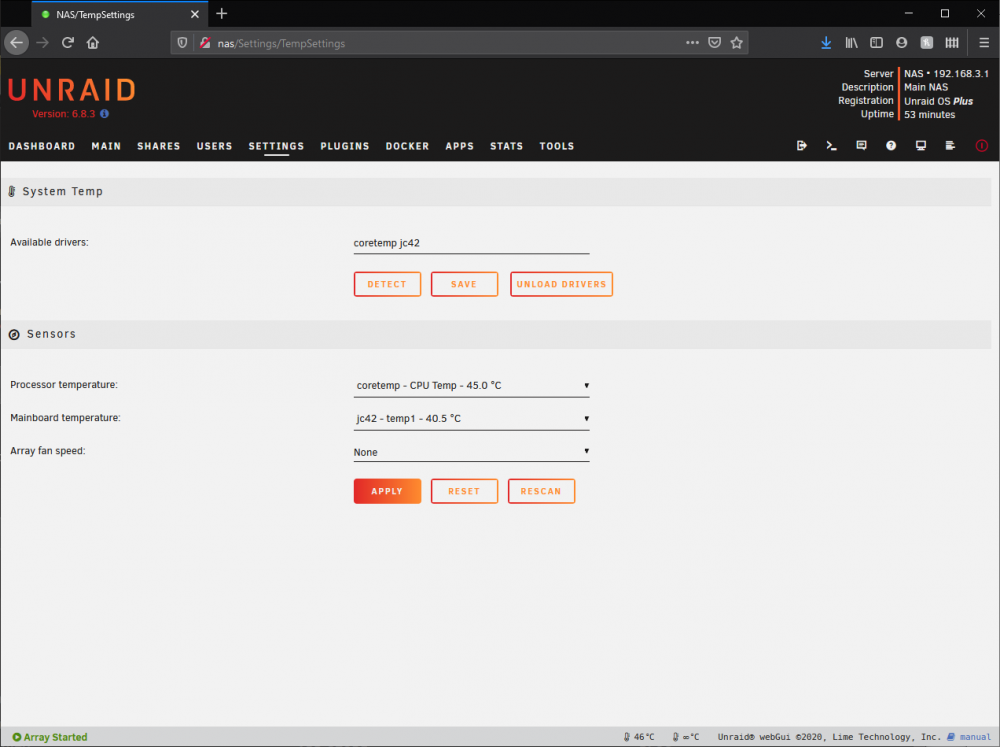Select the NAS/TempSettings browser tab

119,14
